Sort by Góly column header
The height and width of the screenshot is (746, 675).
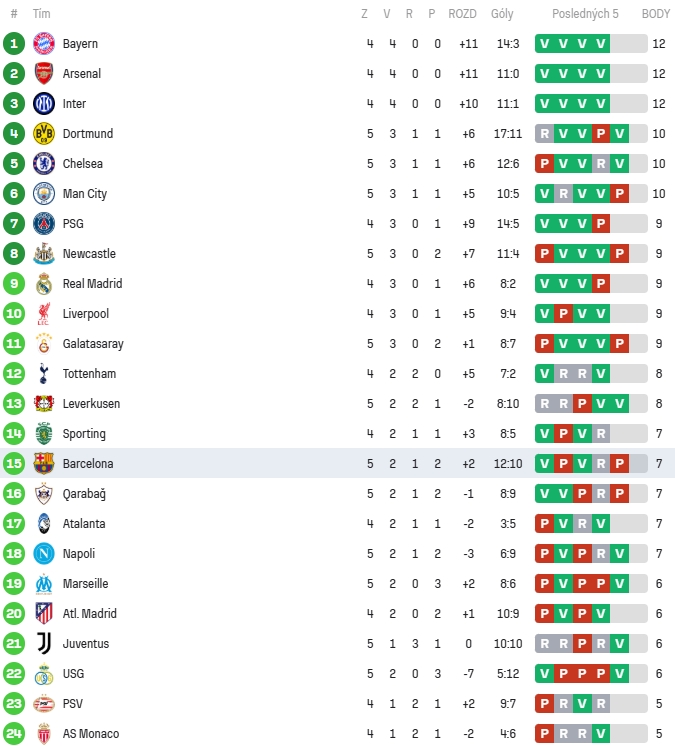[502, 14]
